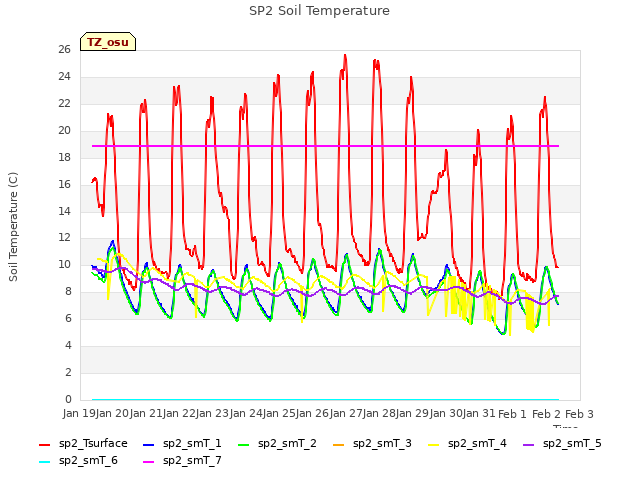Click the yellow sp2_smT_4 legend swatch
Screen dimensions: 640x480
(x=433, y=444)
